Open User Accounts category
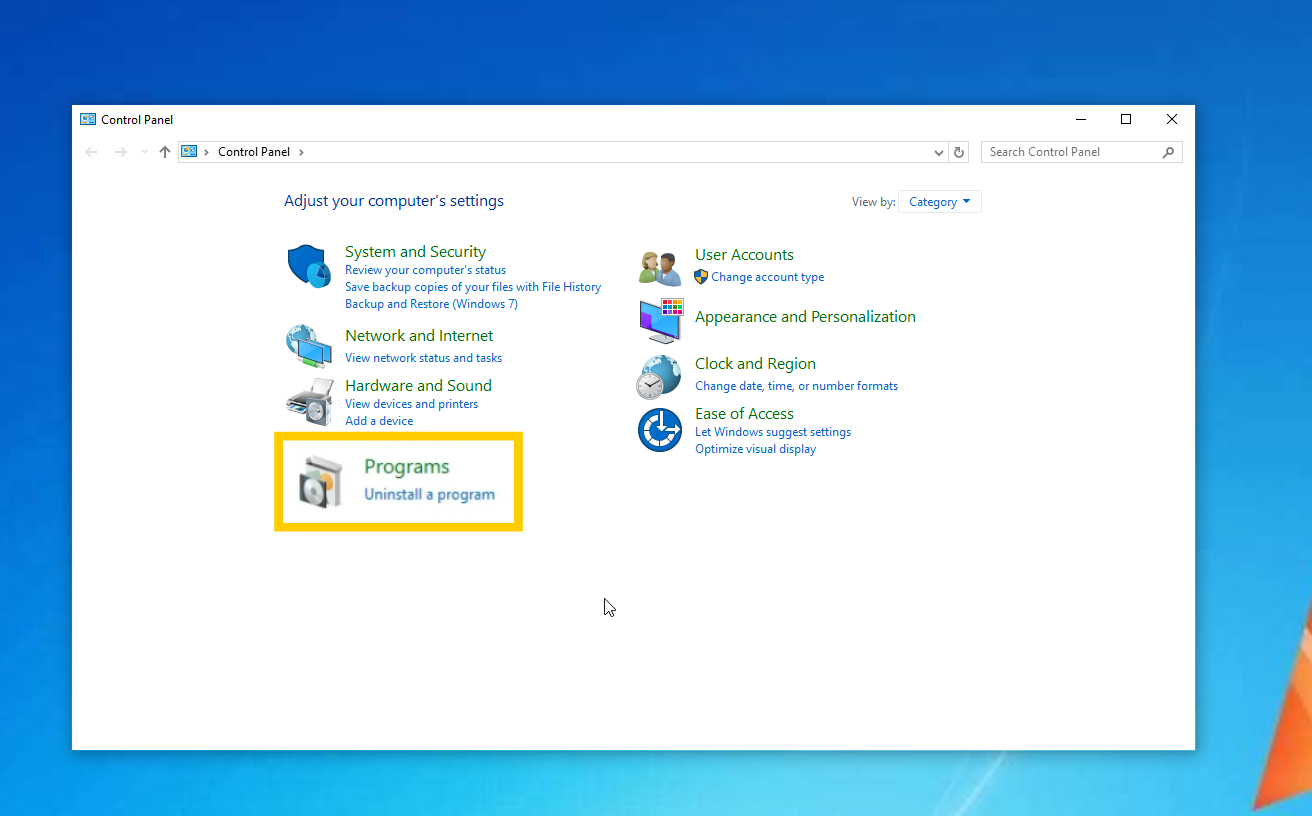 click(x=744, y=255)
